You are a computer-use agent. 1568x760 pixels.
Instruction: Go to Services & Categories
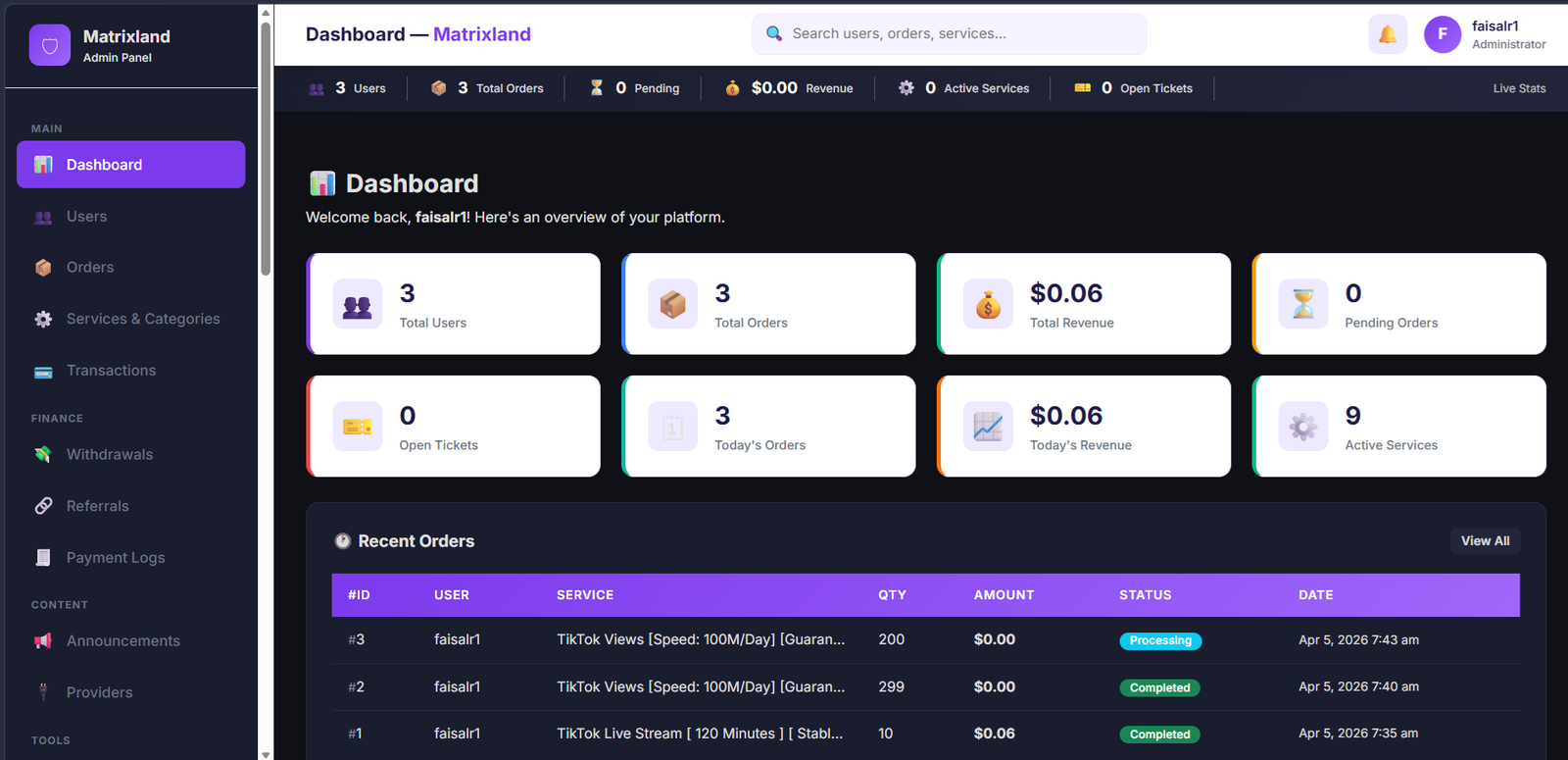[142, 319]
